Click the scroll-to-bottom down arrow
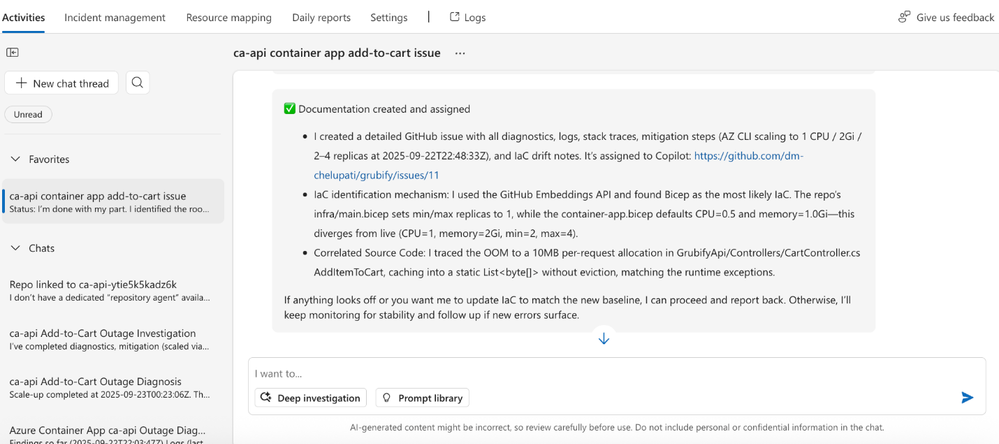999x444 pixels. coord(604,339)
